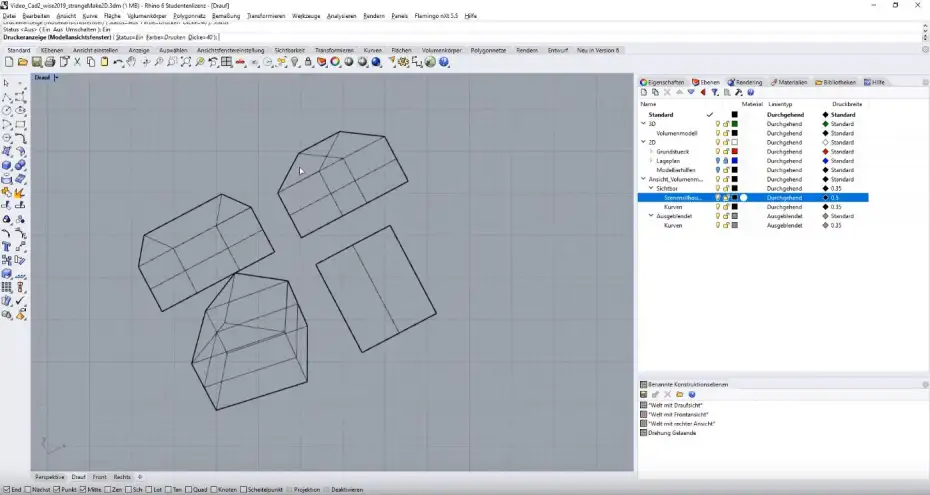
Task: Create a new file from the standard toolbar
Action: 9,62
